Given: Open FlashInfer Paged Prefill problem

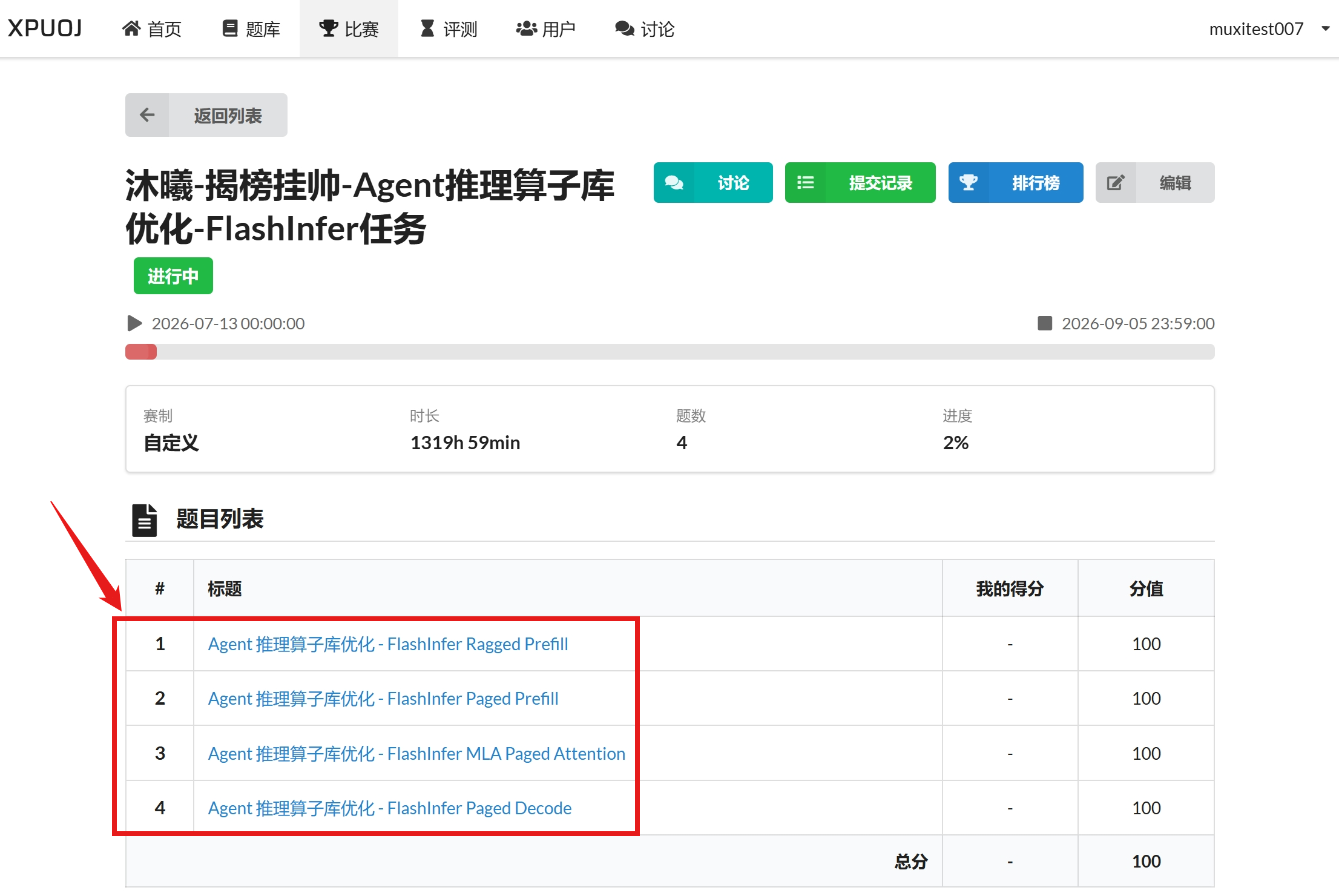Looking at the screenshot, I should pyautogui.click(x=383, y=698).
